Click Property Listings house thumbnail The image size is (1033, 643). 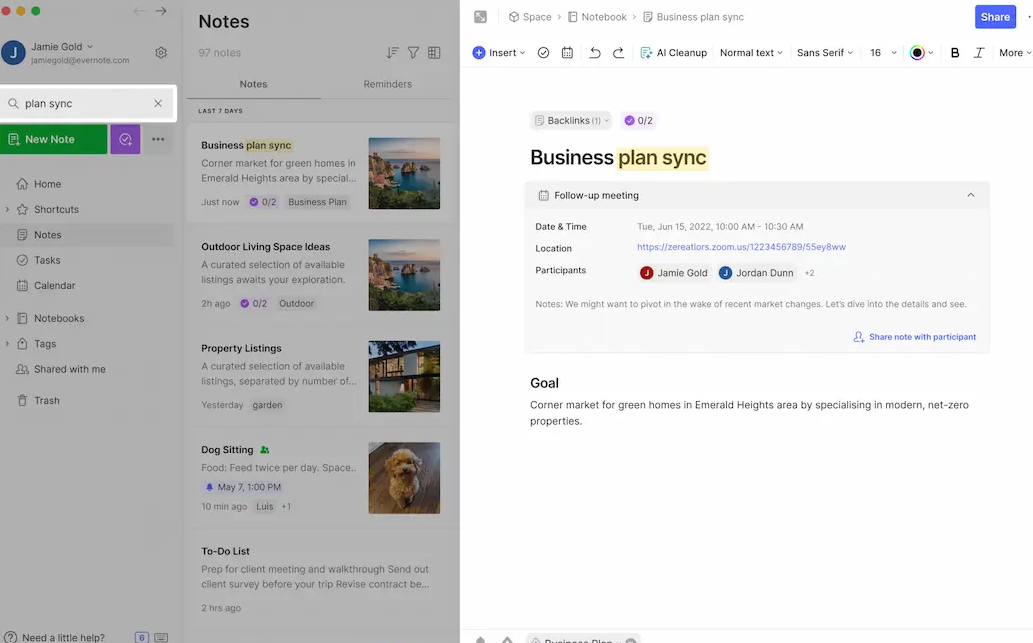point(404,376)
